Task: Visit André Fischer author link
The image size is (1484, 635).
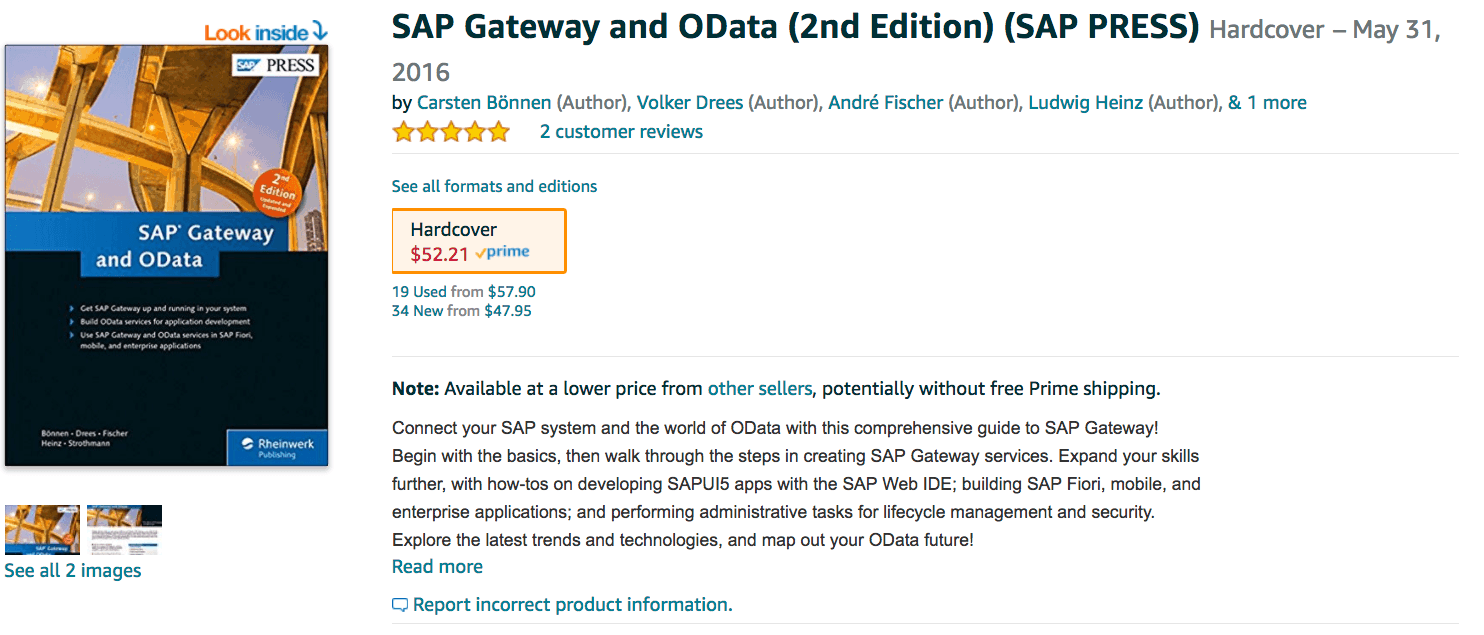Action: click(886, 103)
